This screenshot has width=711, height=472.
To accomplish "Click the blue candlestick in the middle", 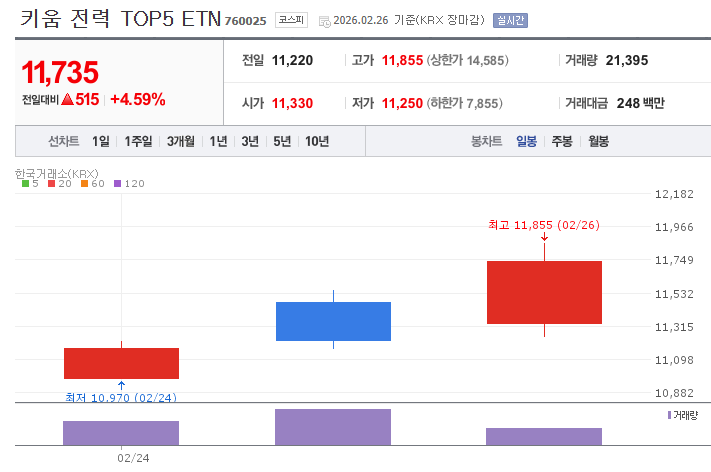I will point(333,321).
